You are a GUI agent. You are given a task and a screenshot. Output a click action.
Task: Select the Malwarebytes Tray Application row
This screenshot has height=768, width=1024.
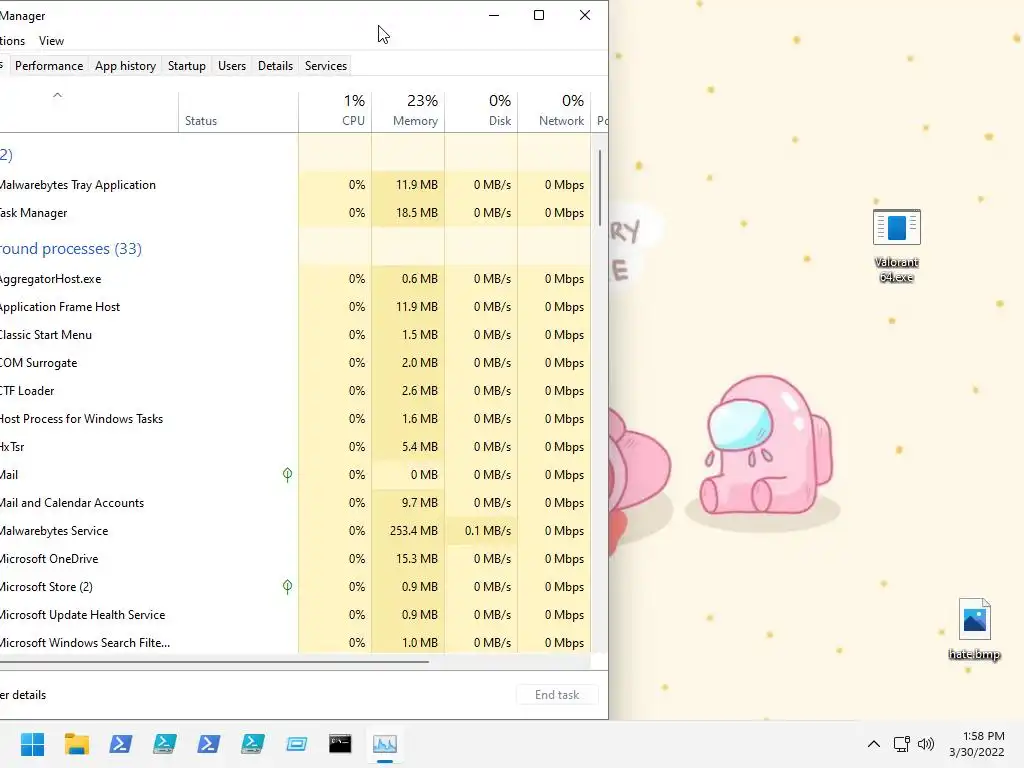(x=295, y=185)
